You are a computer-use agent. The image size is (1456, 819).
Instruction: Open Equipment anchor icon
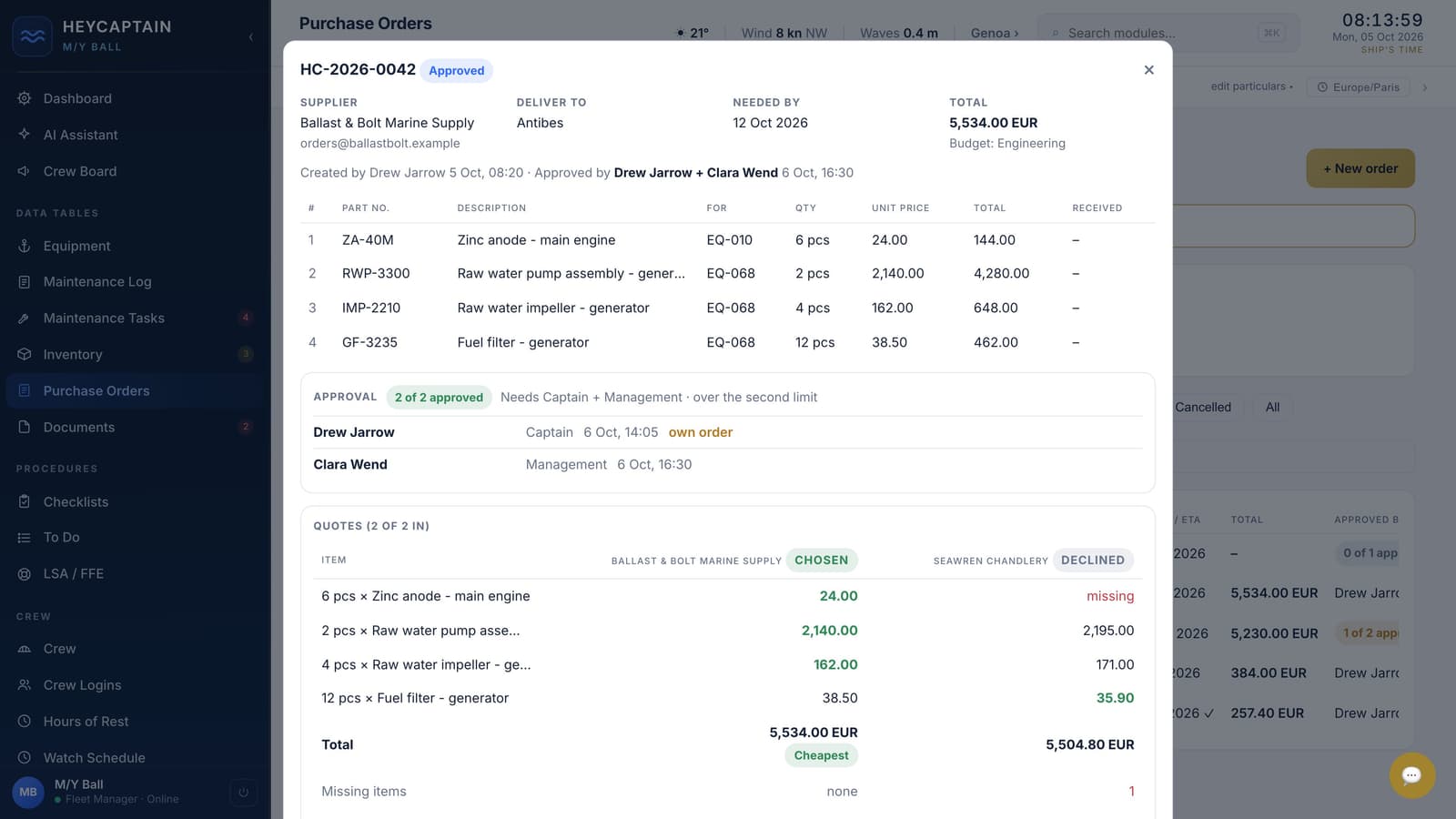(25, 246)
